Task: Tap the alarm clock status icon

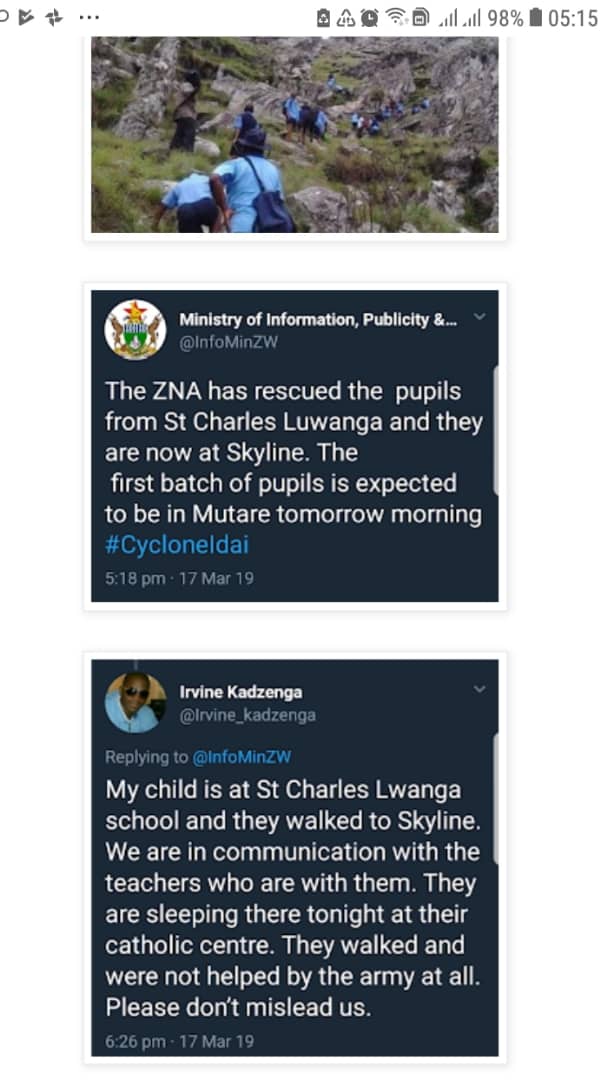Action: (x=369, y=18)
